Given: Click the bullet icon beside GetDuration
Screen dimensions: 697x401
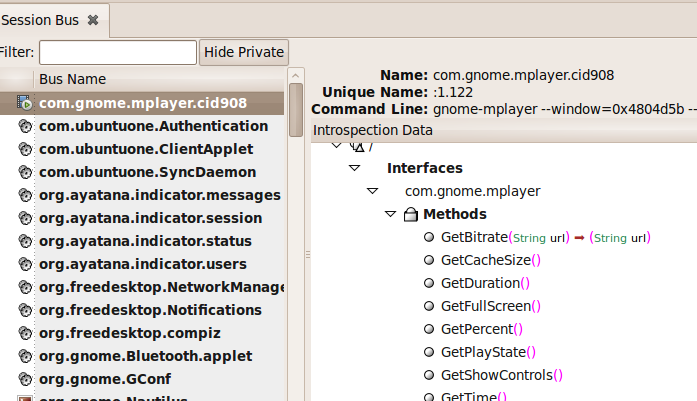Looking at the screenshot, I should point(429,283).
